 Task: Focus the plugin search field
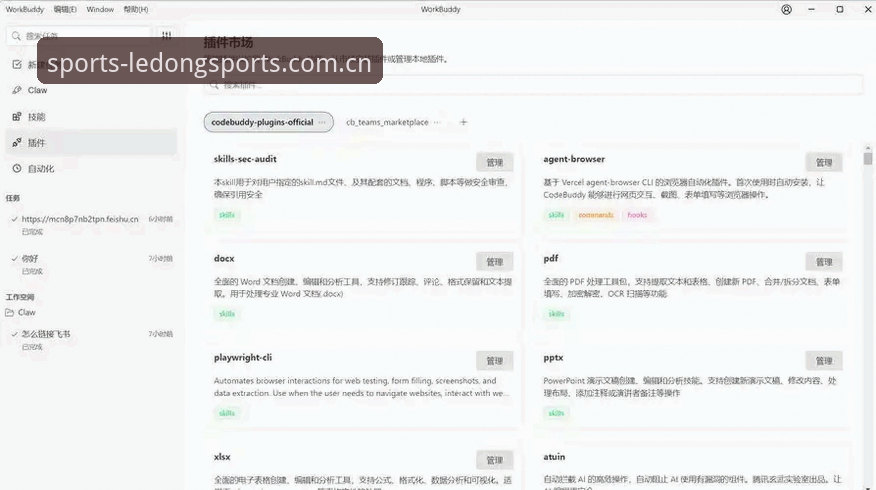(534, 85)
